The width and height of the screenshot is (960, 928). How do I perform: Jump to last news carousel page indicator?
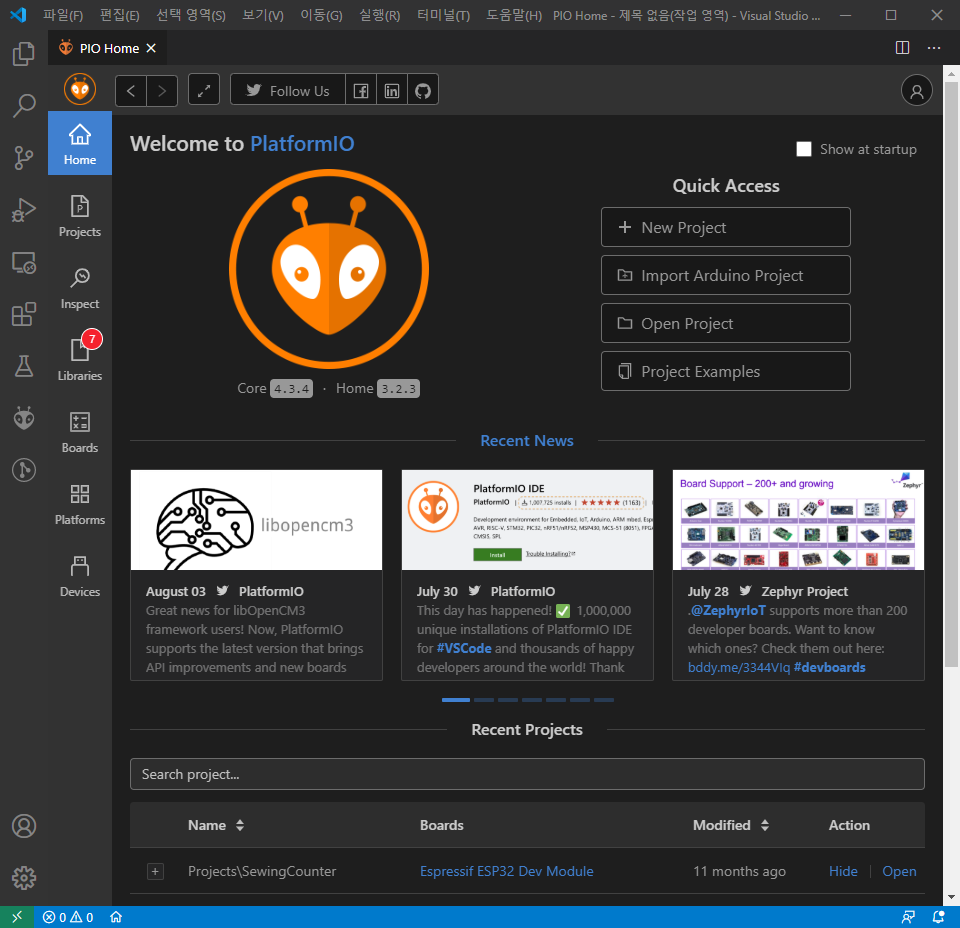[x=604, y=700]
